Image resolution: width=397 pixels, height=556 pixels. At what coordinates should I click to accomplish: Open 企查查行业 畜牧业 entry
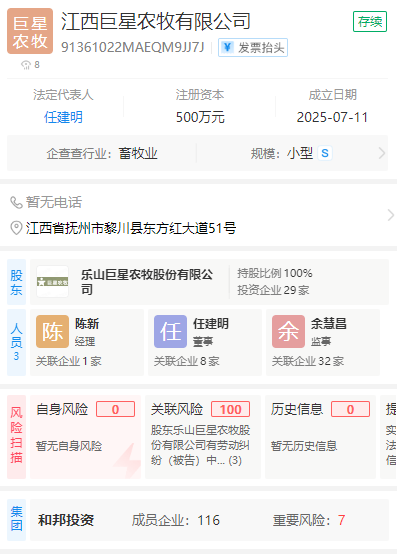pos(102,154)
